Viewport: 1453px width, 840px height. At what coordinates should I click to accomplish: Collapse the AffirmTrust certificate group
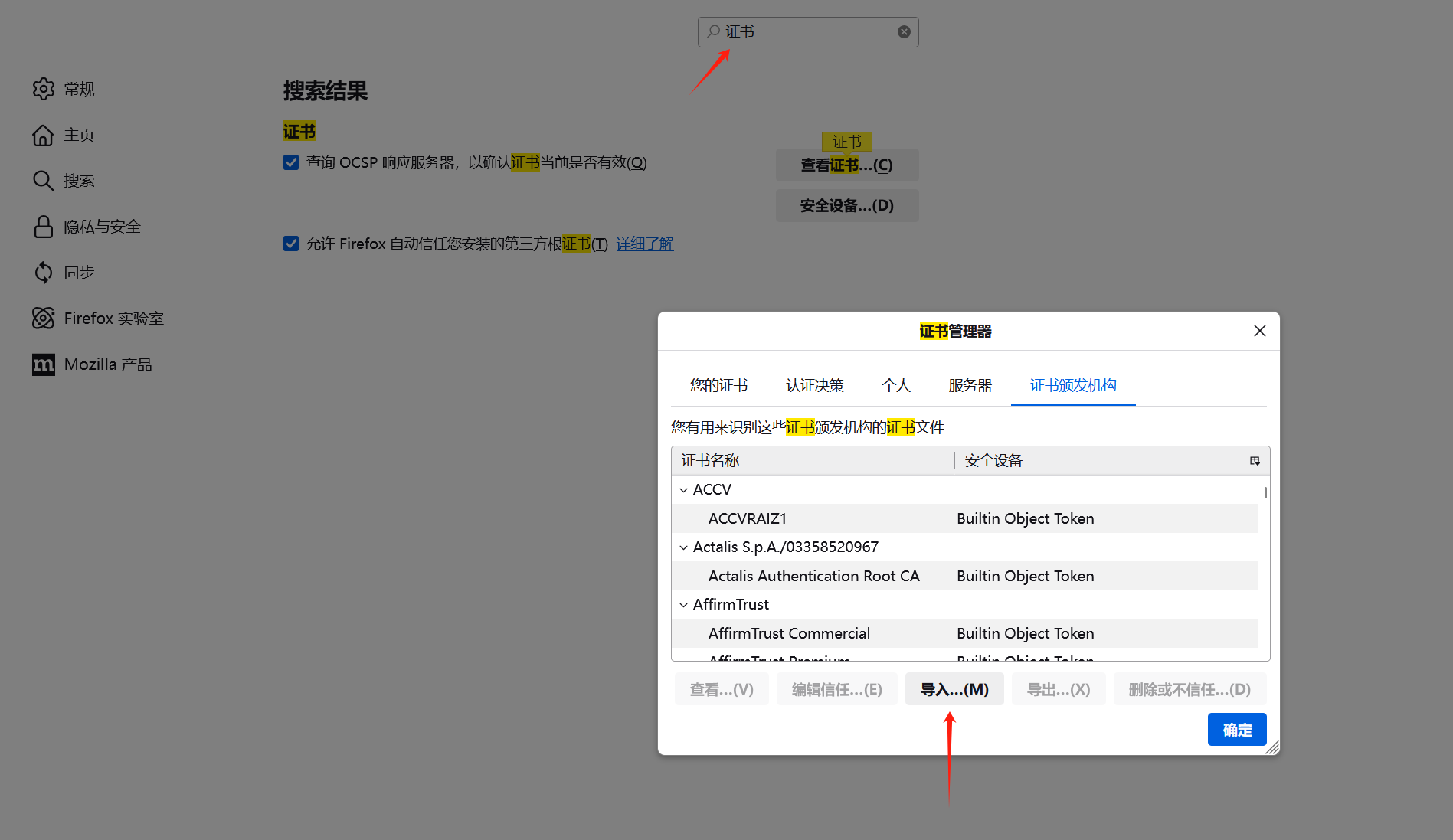tap(683, 604)
